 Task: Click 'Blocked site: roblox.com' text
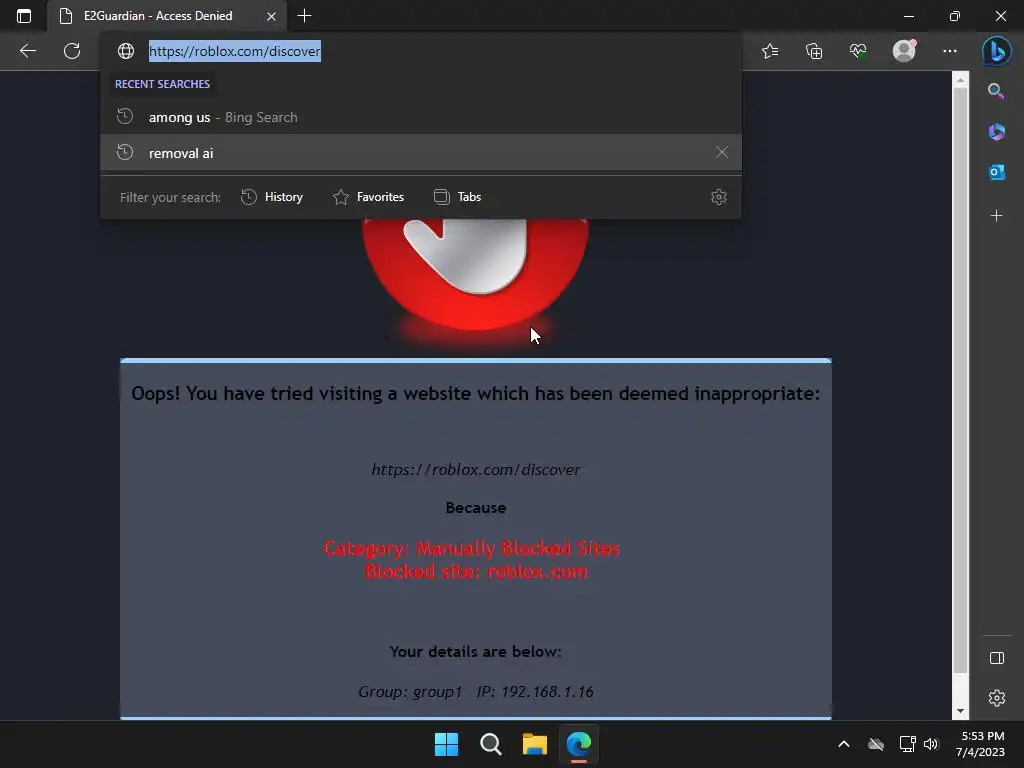476,572
